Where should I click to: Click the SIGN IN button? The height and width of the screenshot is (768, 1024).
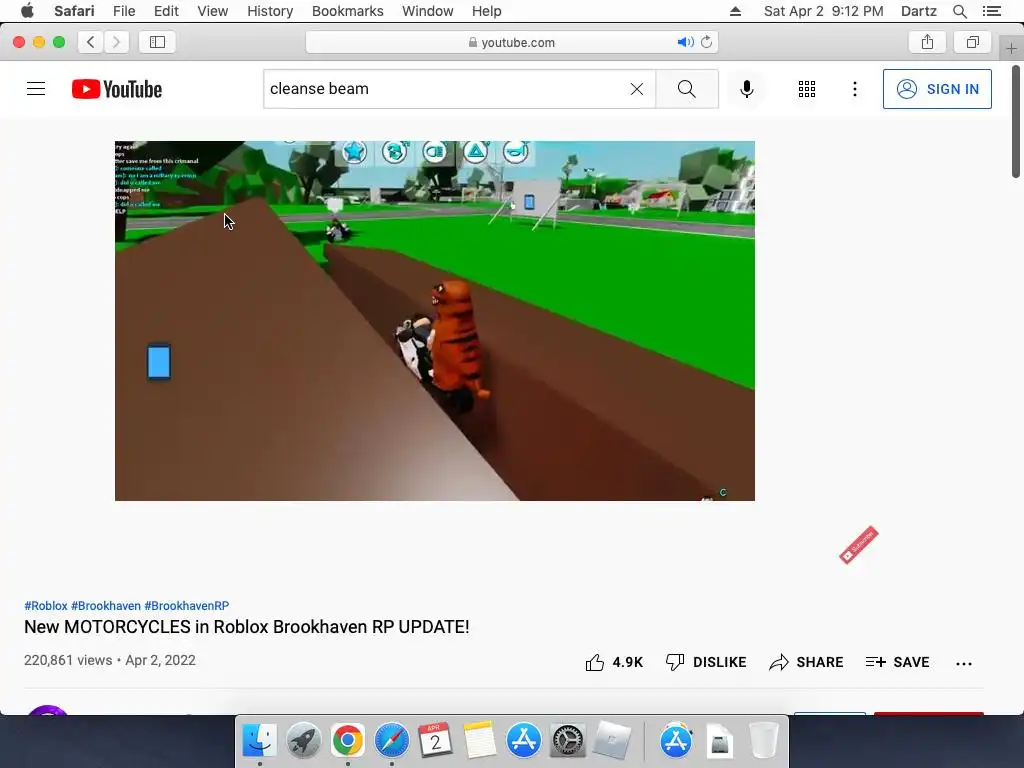pyautogui.click(x=937, y=89)
